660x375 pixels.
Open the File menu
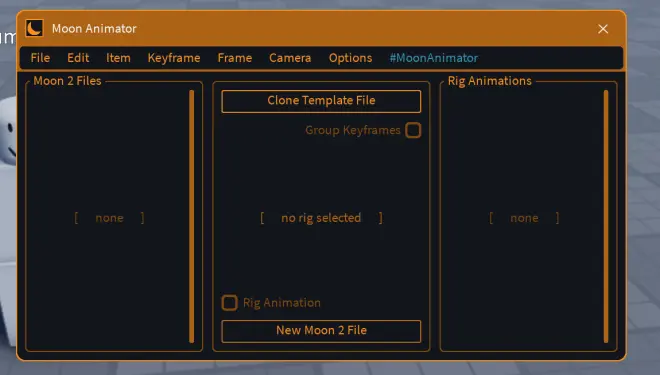(x=40, y=58)
